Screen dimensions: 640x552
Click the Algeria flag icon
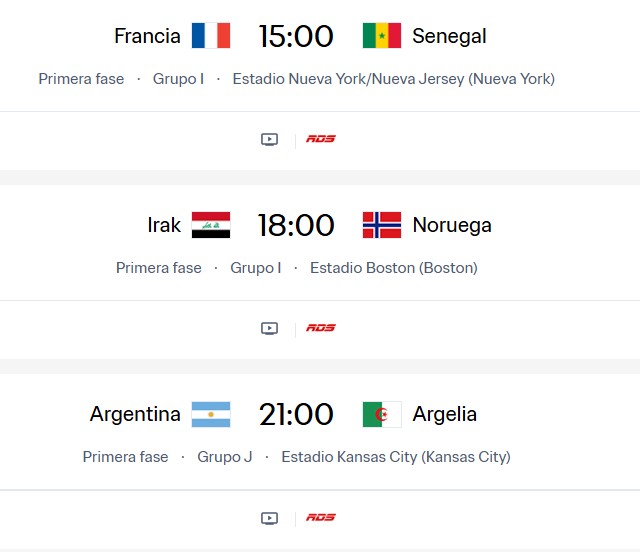381,414
